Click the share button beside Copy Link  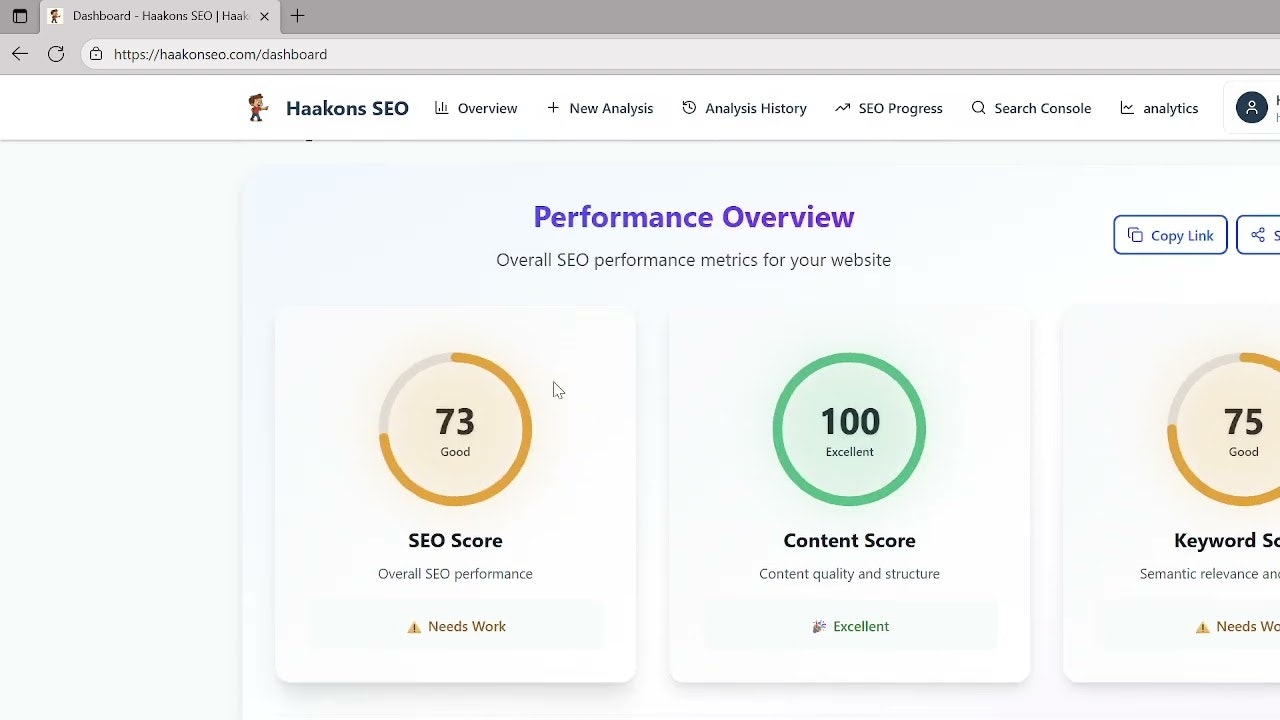[1259, 235]
